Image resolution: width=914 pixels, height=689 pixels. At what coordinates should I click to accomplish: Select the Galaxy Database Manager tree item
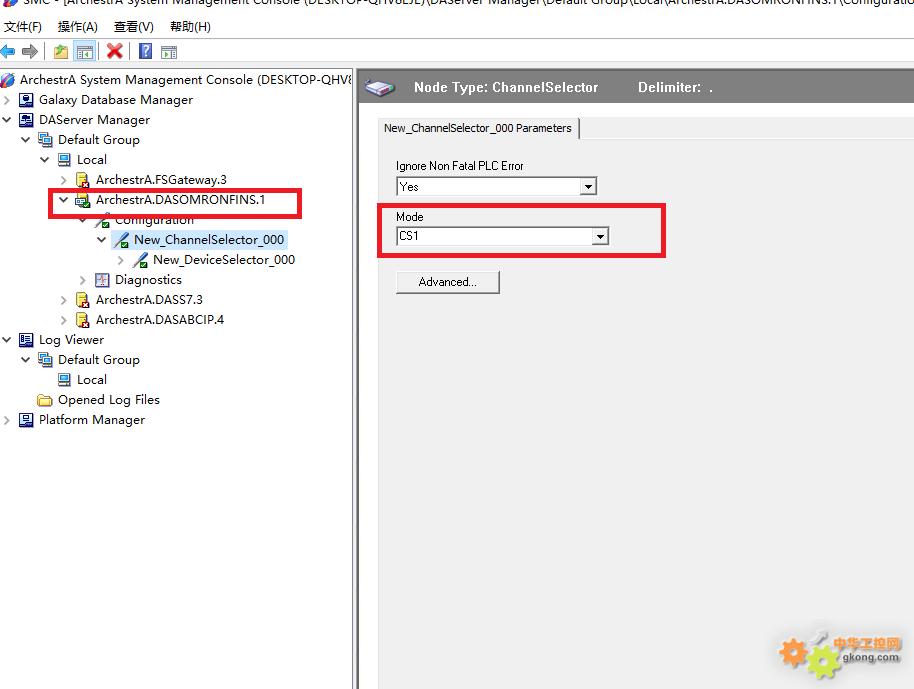pyautogui.click(x=115, y=100)
